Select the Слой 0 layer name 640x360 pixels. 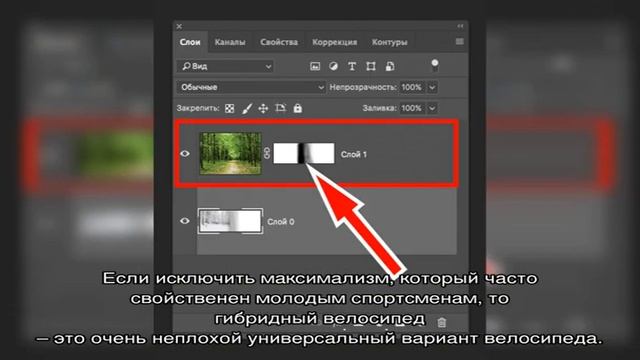280,222
